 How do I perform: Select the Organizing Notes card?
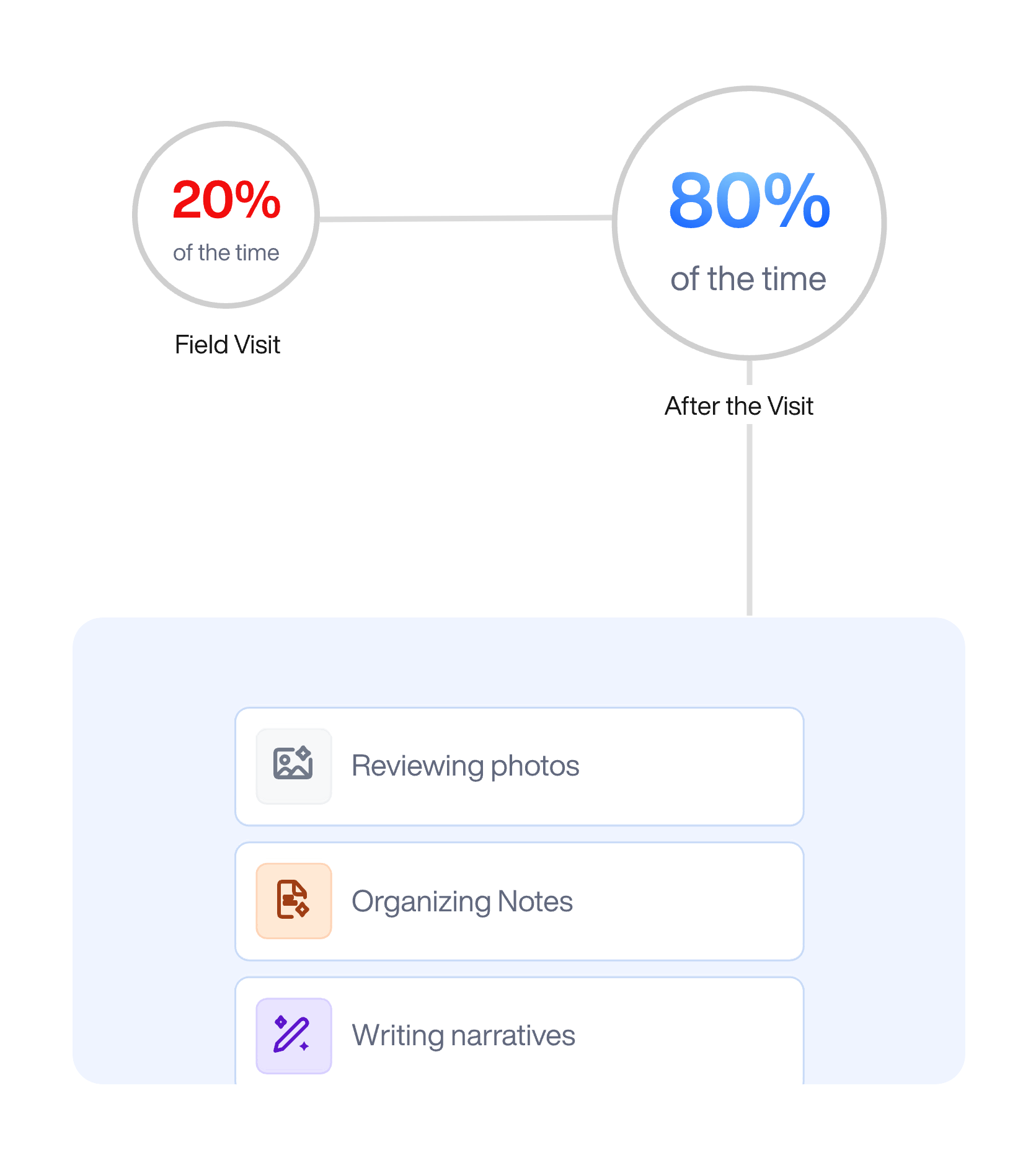pyautogui.click(x=520, y=901)
